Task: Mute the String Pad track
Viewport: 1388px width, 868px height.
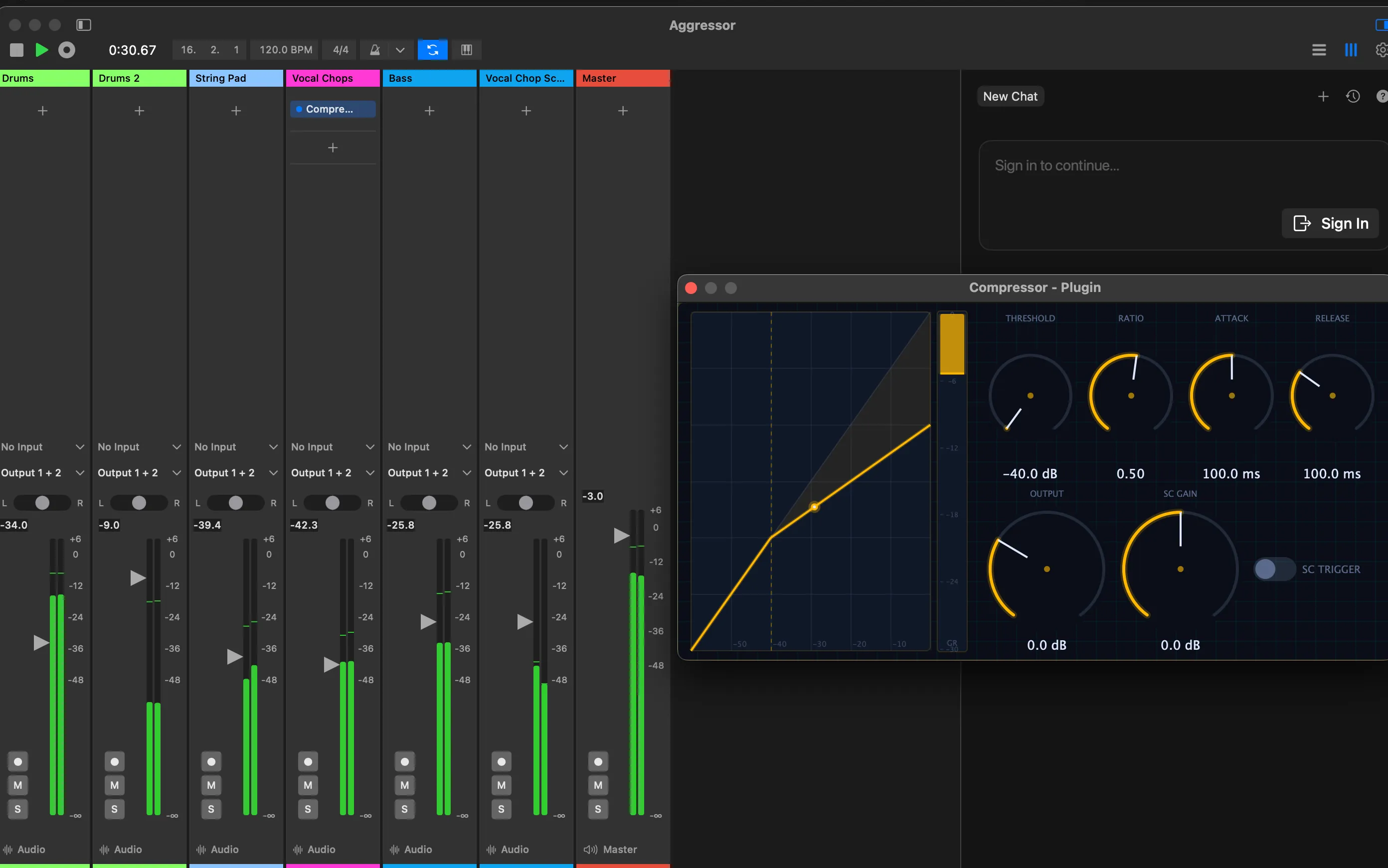Action: click(x=211, y=785)
